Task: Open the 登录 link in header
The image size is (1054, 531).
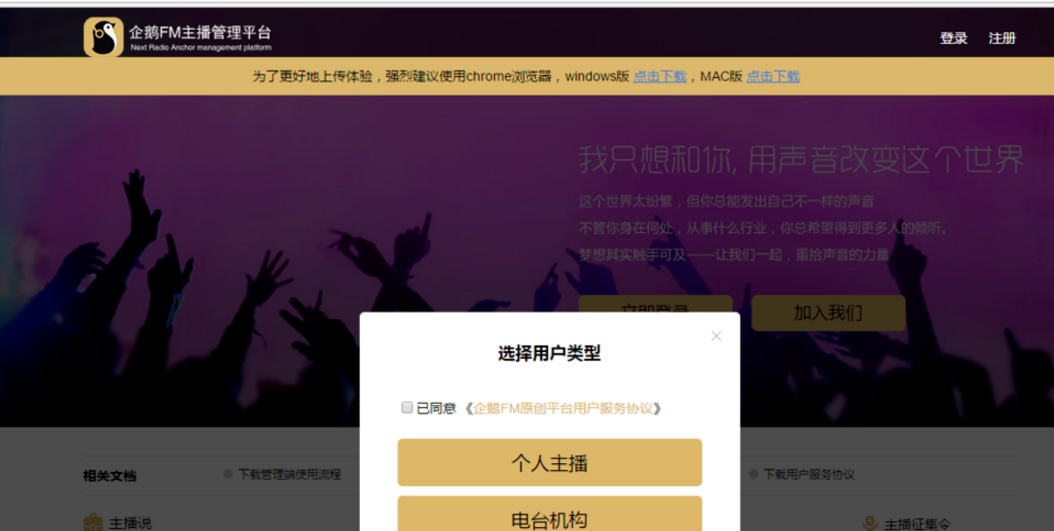Action: tap(953, 38)
